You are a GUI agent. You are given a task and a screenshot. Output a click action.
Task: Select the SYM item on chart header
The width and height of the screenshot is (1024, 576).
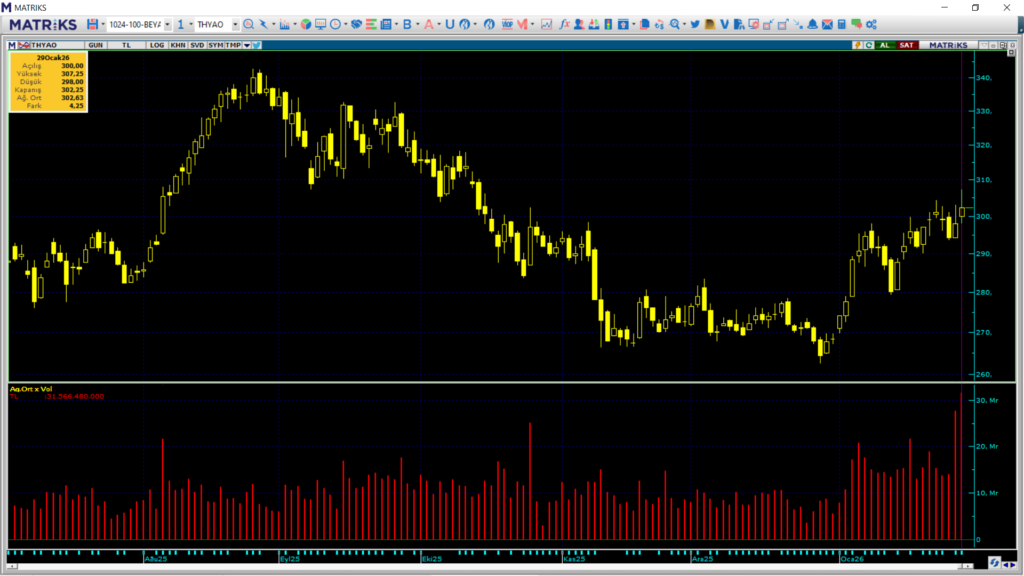point(215,45)
